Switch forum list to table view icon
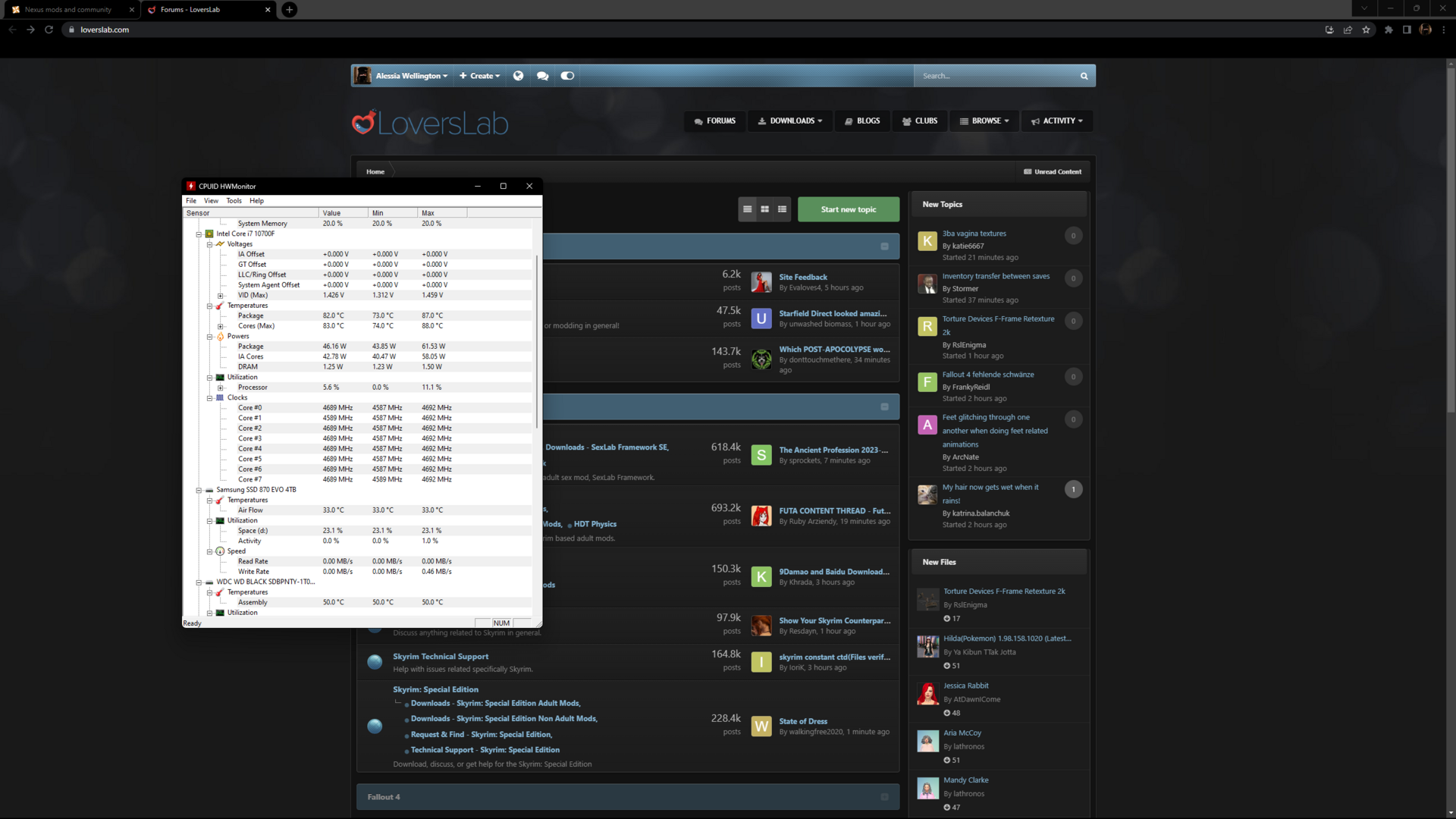This screenshot has width=1456, height=819. pos(748,209)
